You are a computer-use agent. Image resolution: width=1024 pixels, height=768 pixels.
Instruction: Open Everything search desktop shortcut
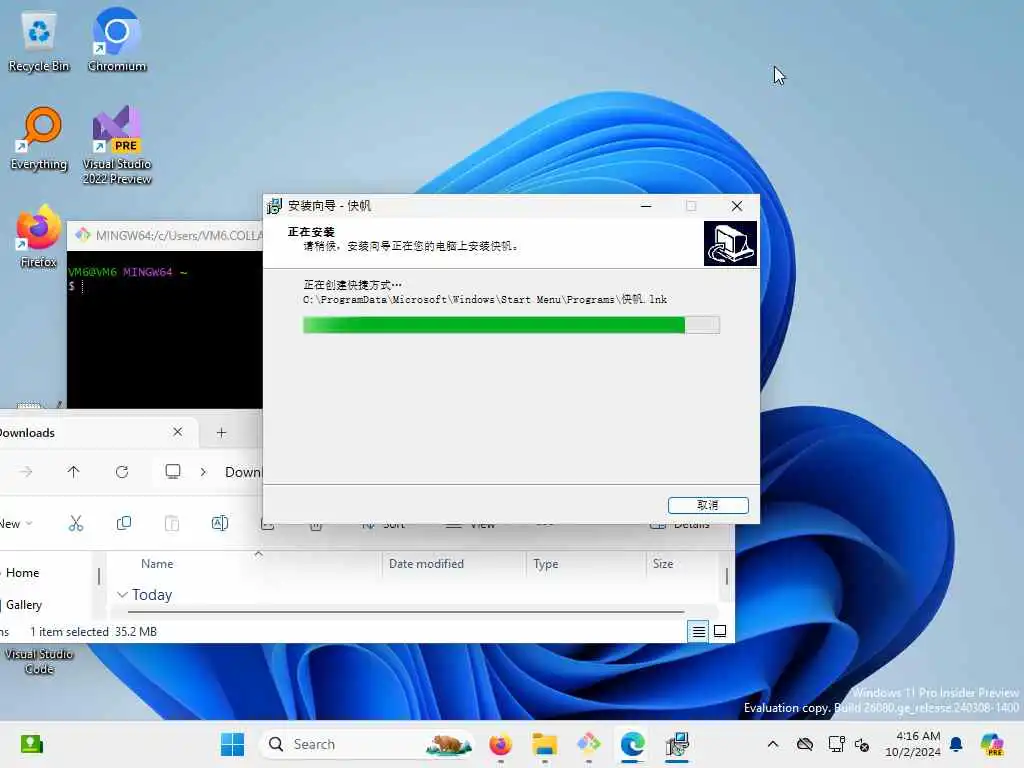[39, 139]
